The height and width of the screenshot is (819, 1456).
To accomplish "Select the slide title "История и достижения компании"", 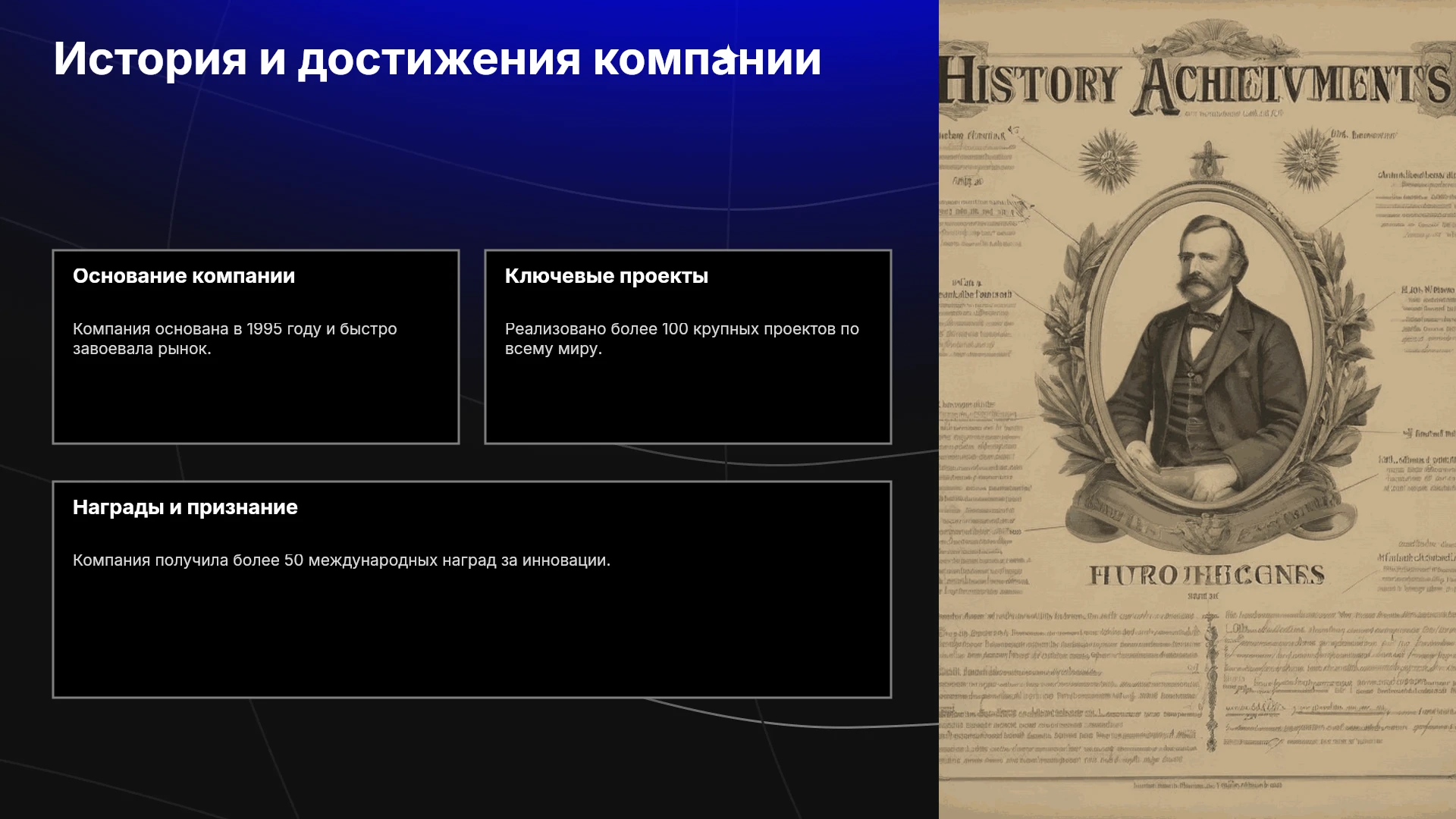I will coord(438,58).
